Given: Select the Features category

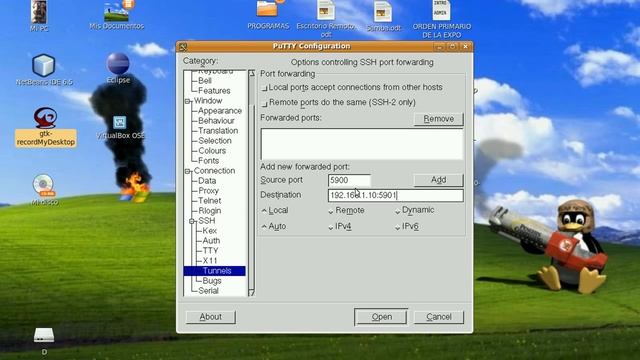Looking at the screenshot, I should point(214,91).
